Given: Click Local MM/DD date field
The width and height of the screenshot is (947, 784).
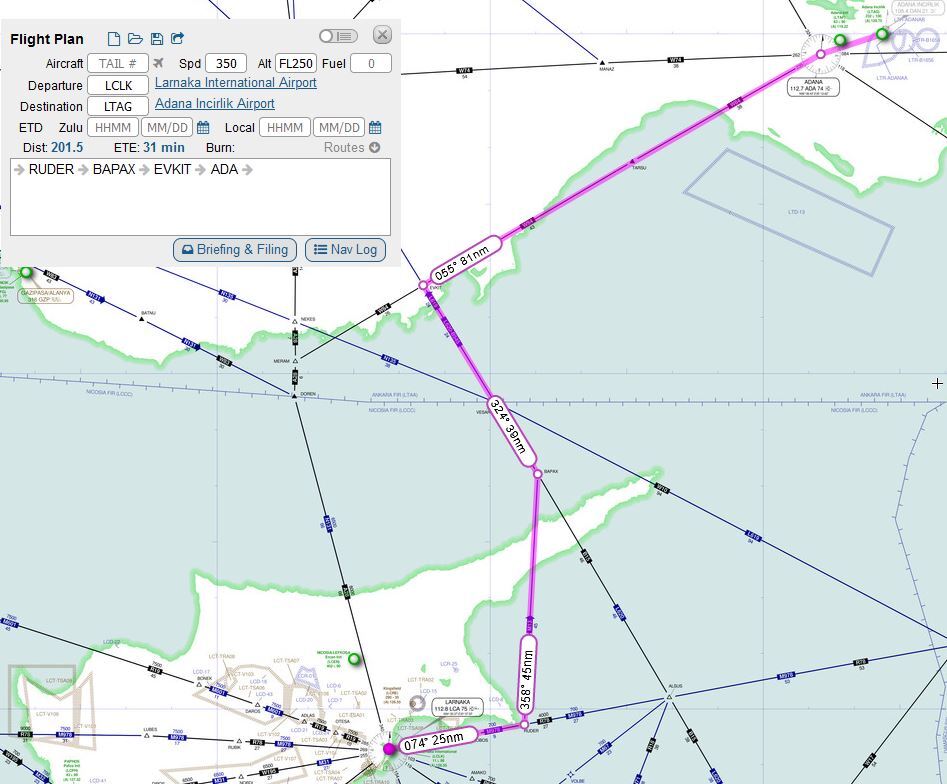Looking at the screenshot, I should 339,127.
